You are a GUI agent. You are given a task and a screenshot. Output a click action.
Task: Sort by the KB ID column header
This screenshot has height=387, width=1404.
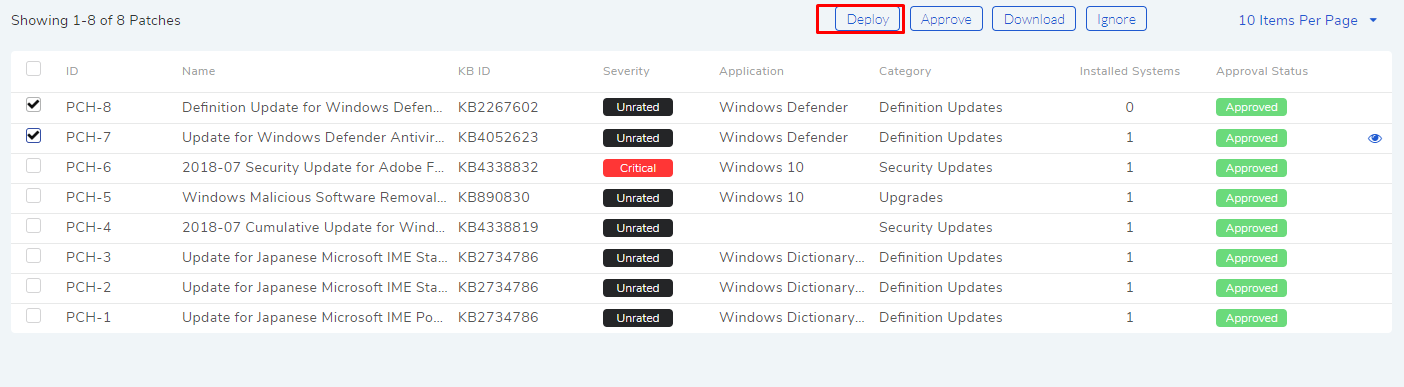click(474, 71)
